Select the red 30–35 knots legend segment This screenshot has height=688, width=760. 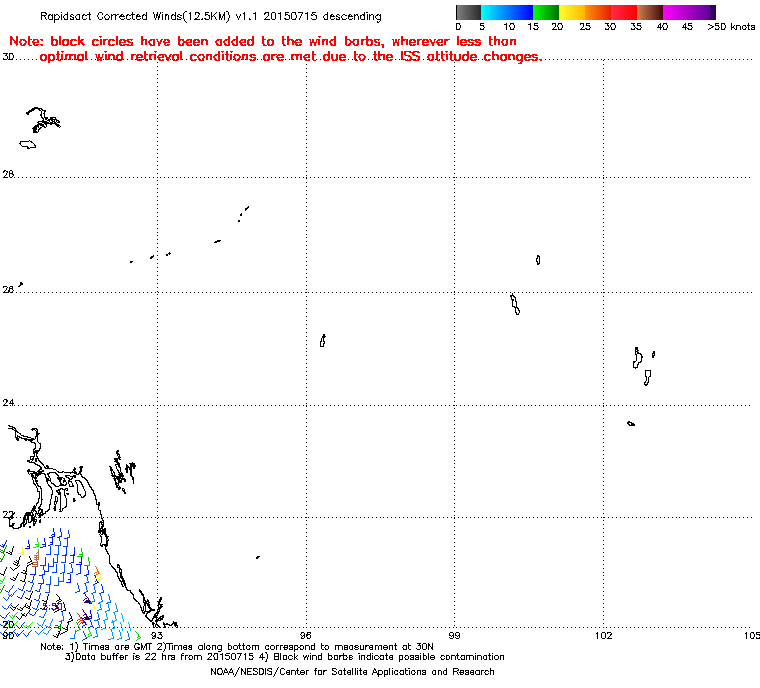click(x=624, y=12)
